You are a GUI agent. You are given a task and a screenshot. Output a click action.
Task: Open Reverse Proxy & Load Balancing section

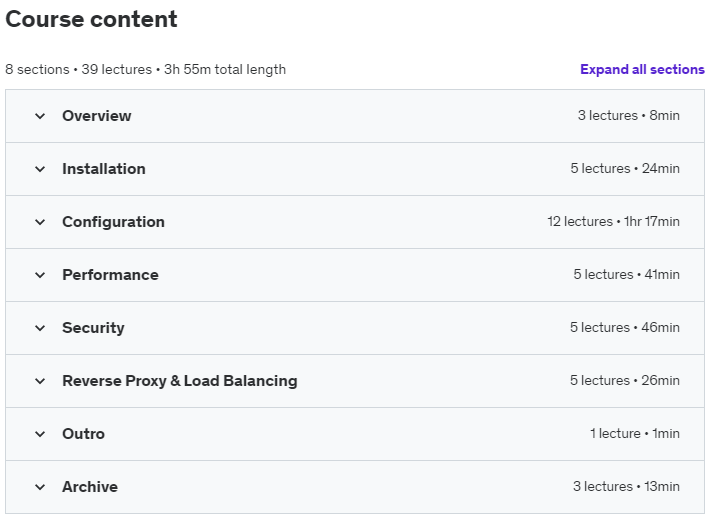[180, 381]
